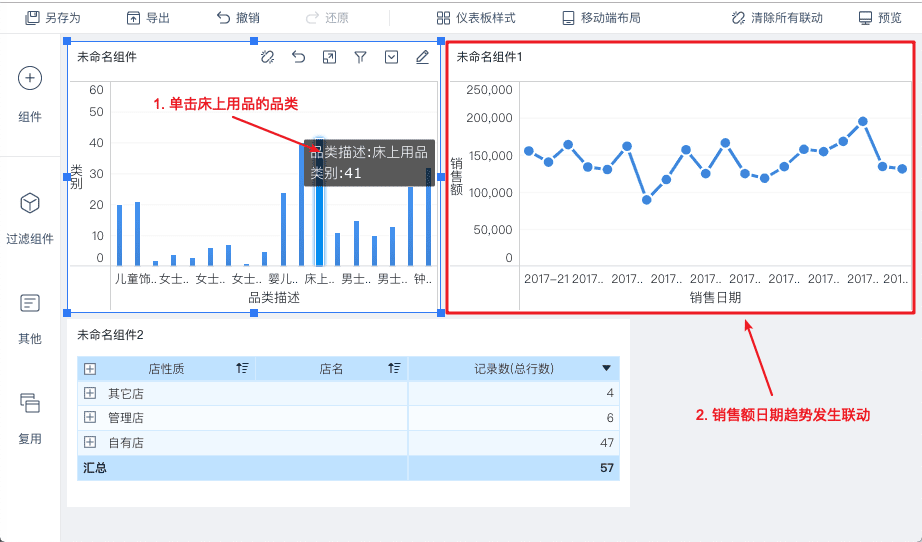Click the 撤销 undo button
The width and height of the screenshot is (922, 542).
(x=238, y=18)
